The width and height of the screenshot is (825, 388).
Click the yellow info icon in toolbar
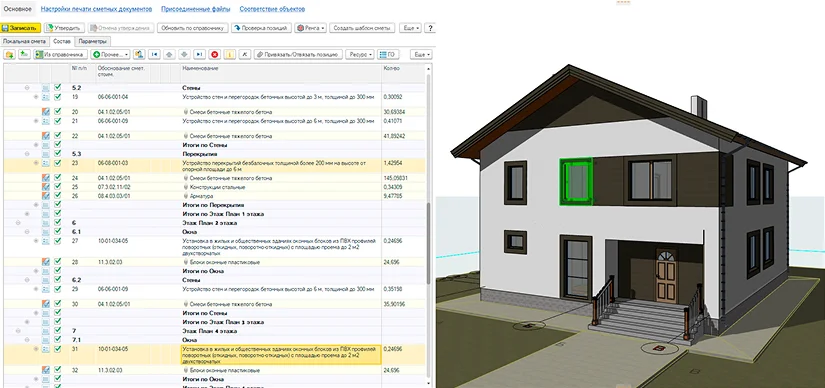click(230, 54)
